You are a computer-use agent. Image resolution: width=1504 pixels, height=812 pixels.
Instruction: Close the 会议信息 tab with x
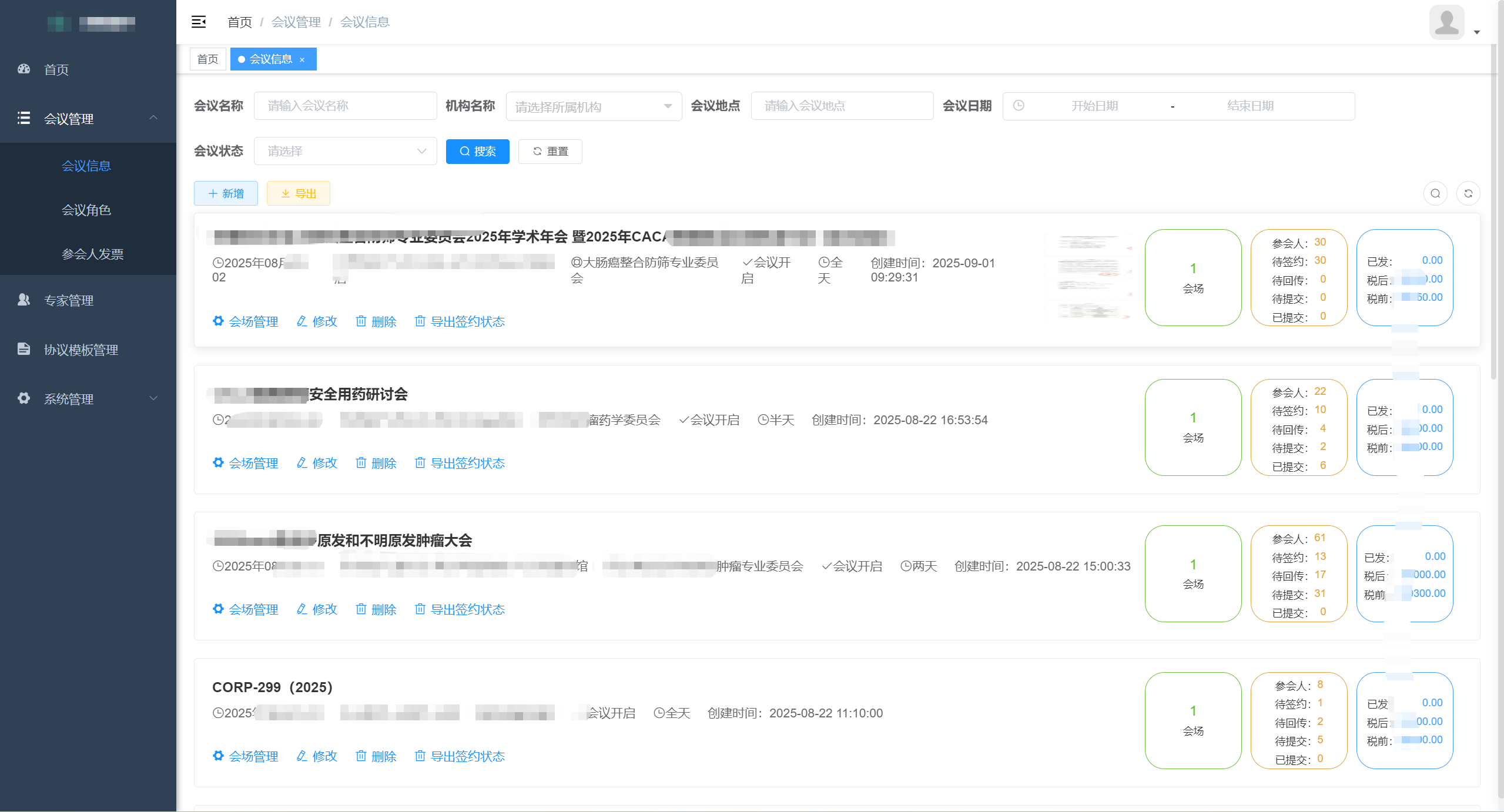(x=302, y=59)
